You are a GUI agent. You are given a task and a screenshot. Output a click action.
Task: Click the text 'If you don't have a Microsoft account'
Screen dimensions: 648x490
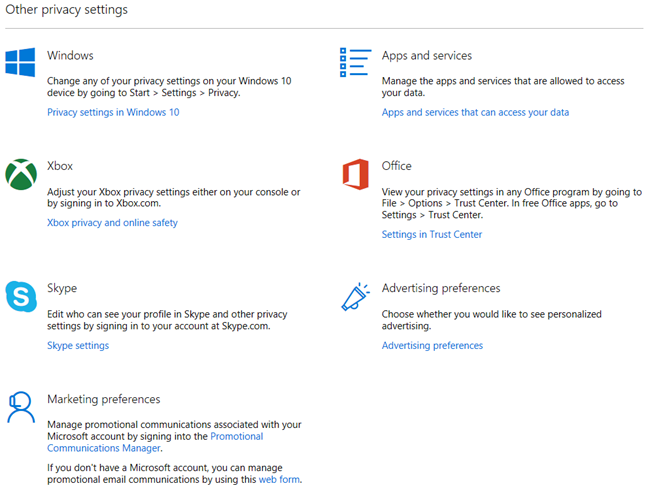129,468
